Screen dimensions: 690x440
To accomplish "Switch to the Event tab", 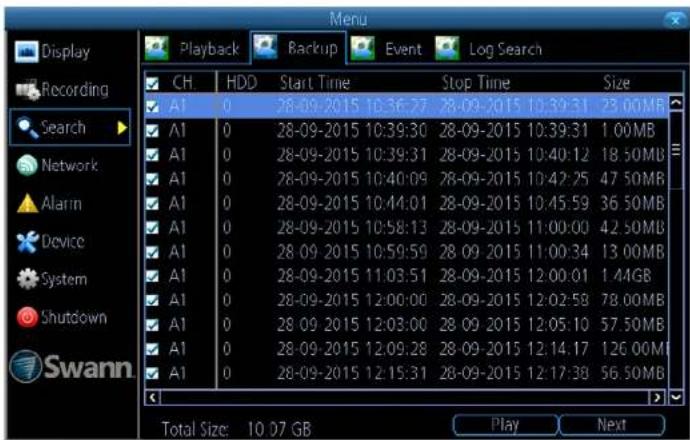I will pyautogui.click(x=387, y=48).
